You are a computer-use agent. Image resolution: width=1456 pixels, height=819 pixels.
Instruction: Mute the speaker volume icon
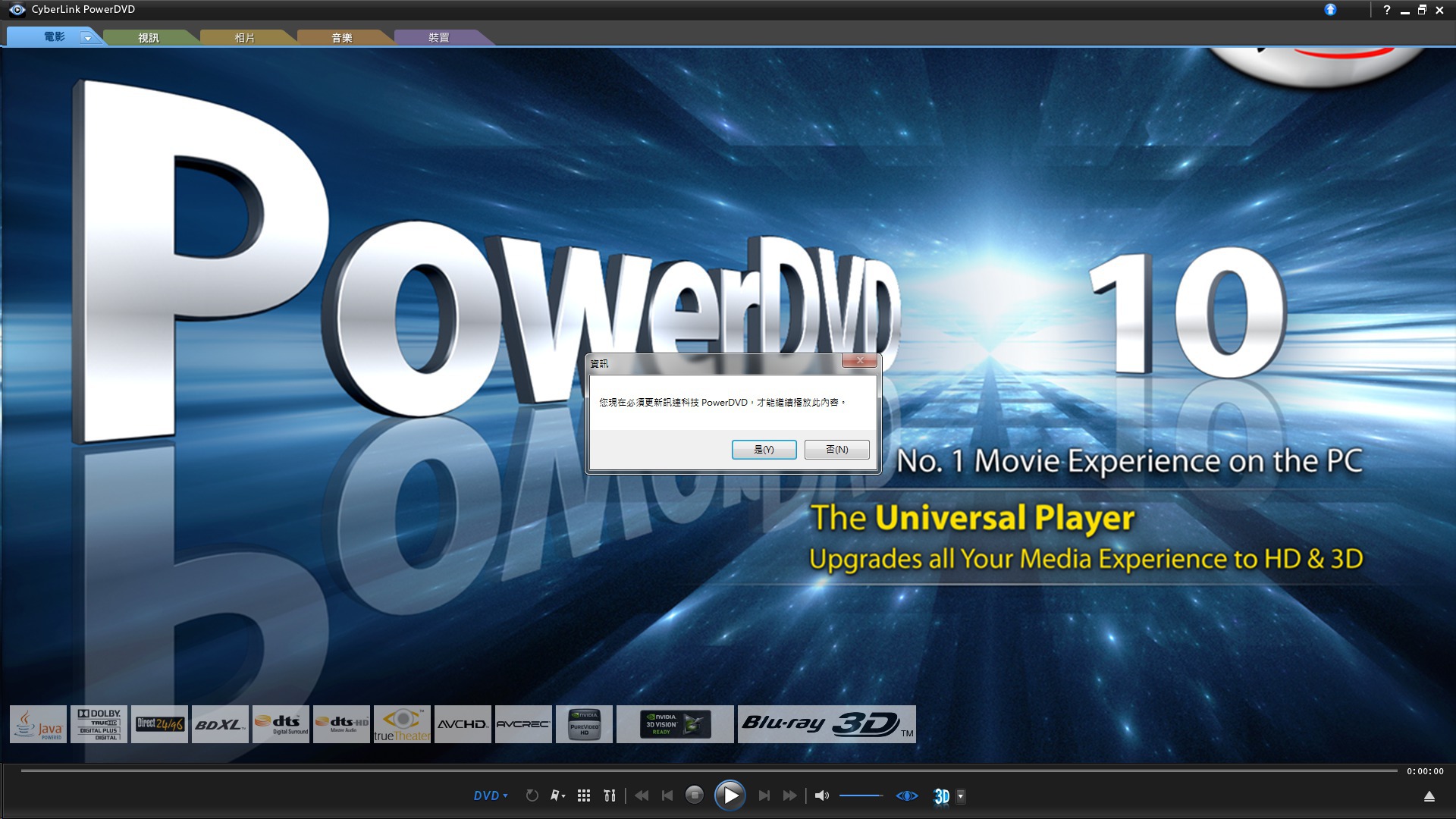point(821,795)
